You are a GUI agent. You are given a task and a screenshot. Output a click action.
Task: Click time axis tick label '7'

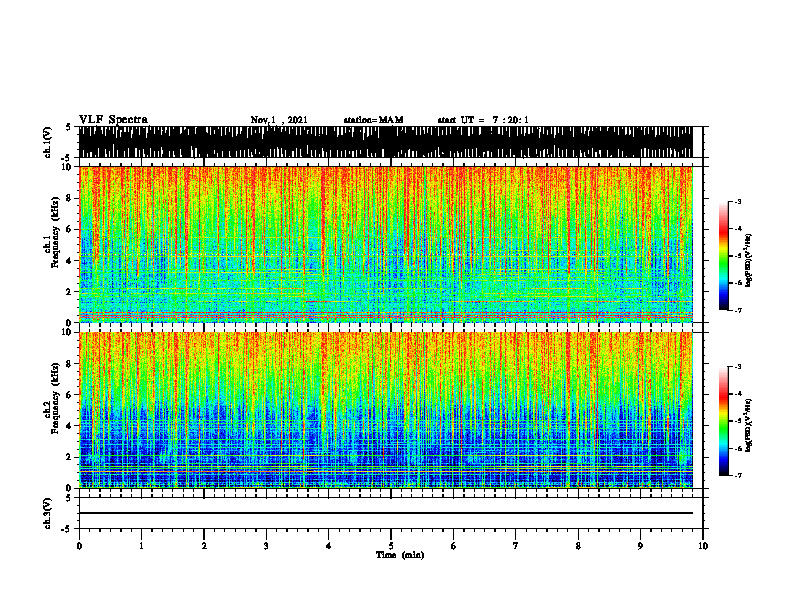click(x=516, y=546)
